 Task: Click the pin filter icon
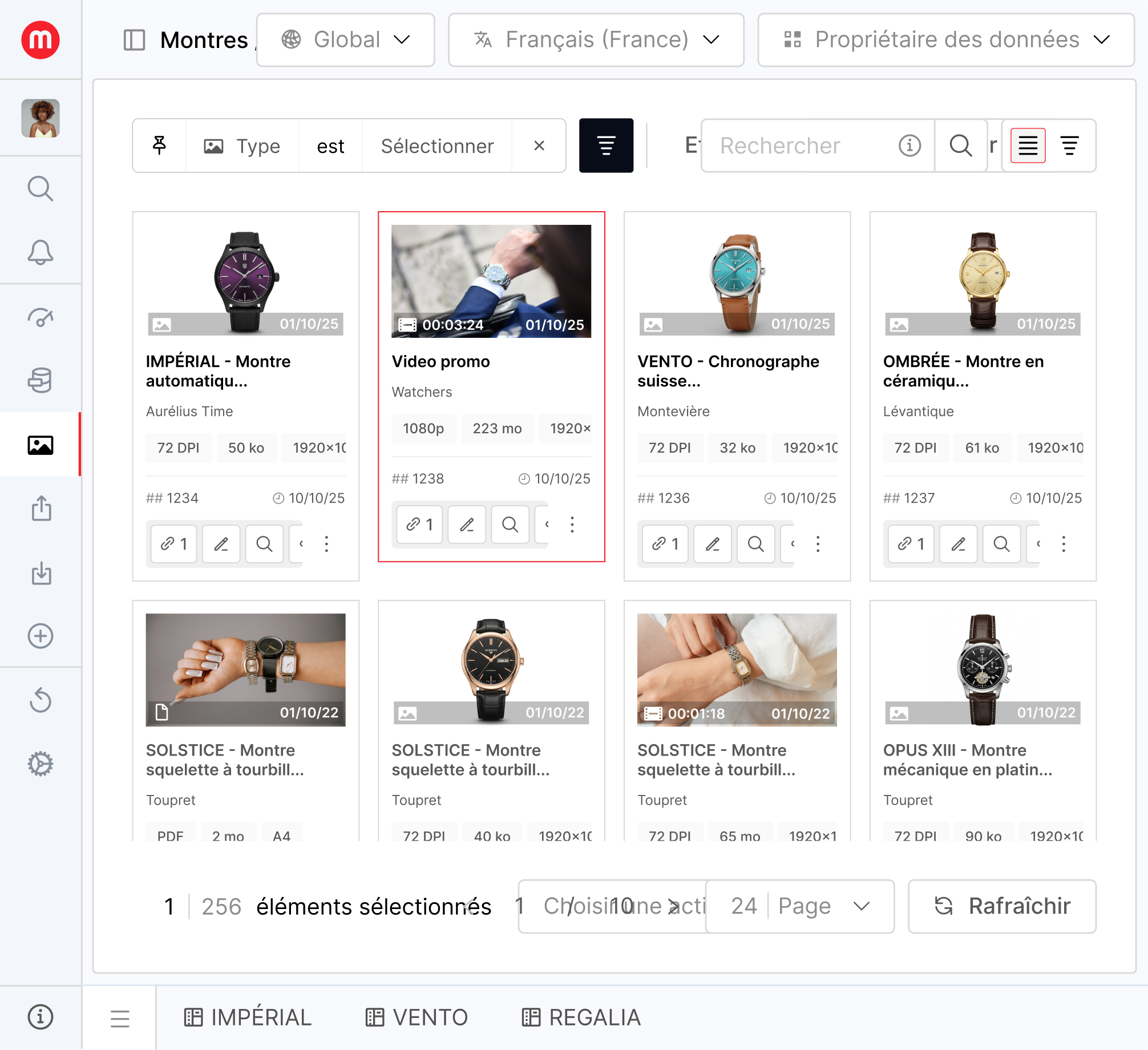click(x=160, y=146)
